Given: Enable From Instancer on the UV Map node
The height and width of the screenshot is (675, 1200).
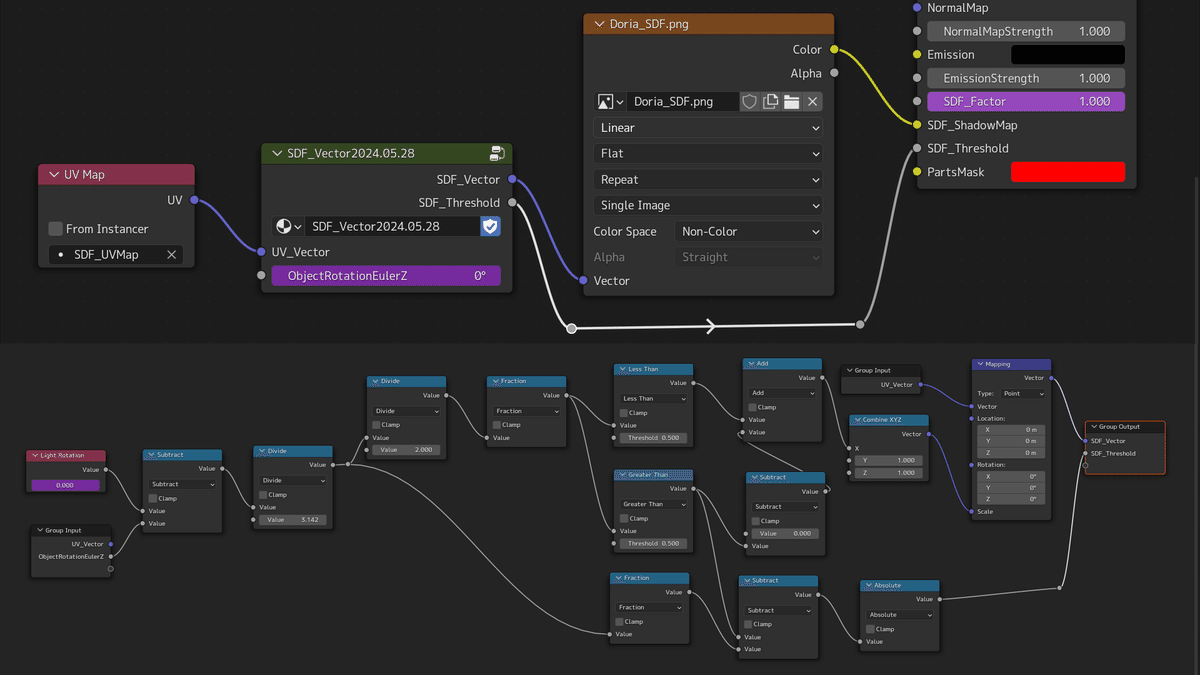Looking at the screenshot, I should pos(56,229).
